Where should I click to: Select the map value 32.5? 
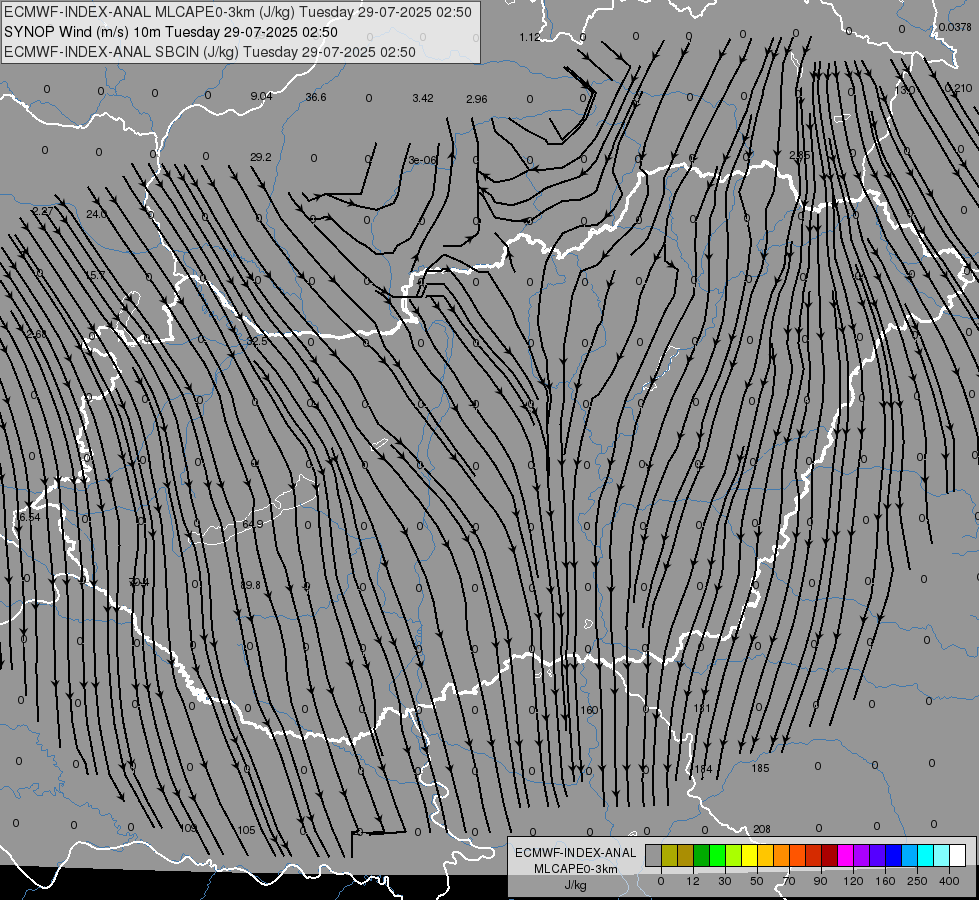point(257,342)
